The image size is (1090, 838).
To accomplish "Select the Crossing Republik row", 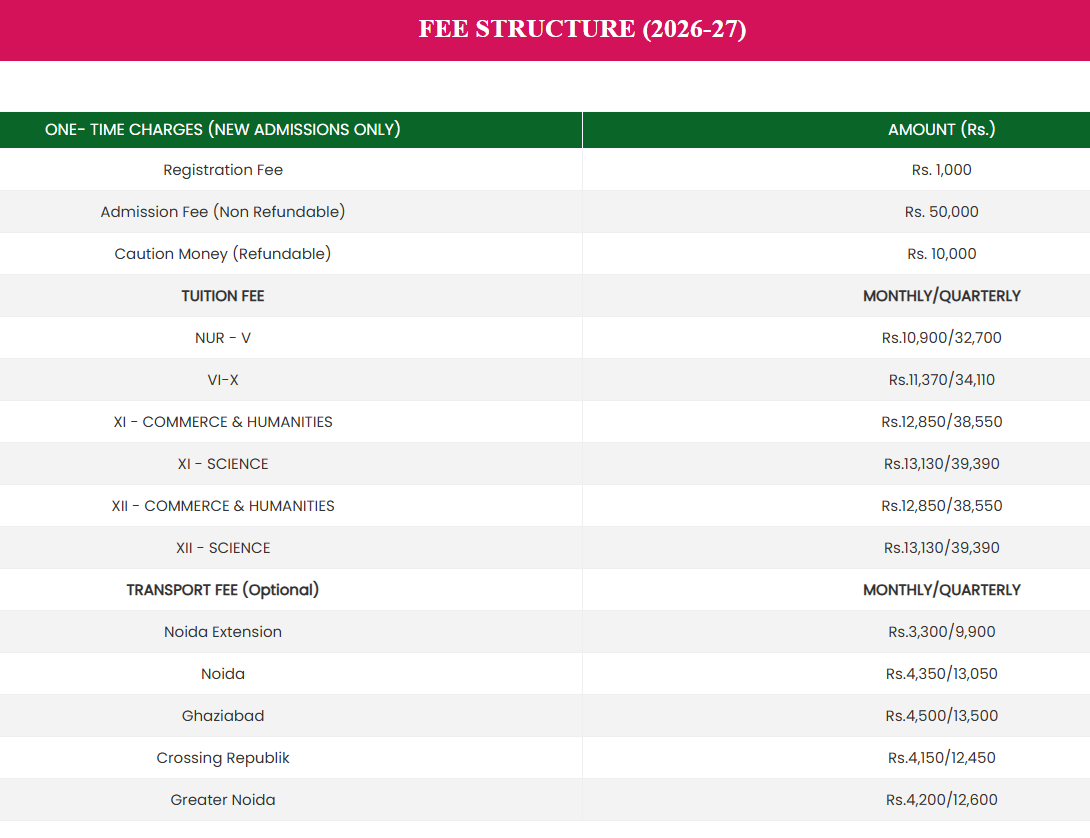I will [222, 758].
